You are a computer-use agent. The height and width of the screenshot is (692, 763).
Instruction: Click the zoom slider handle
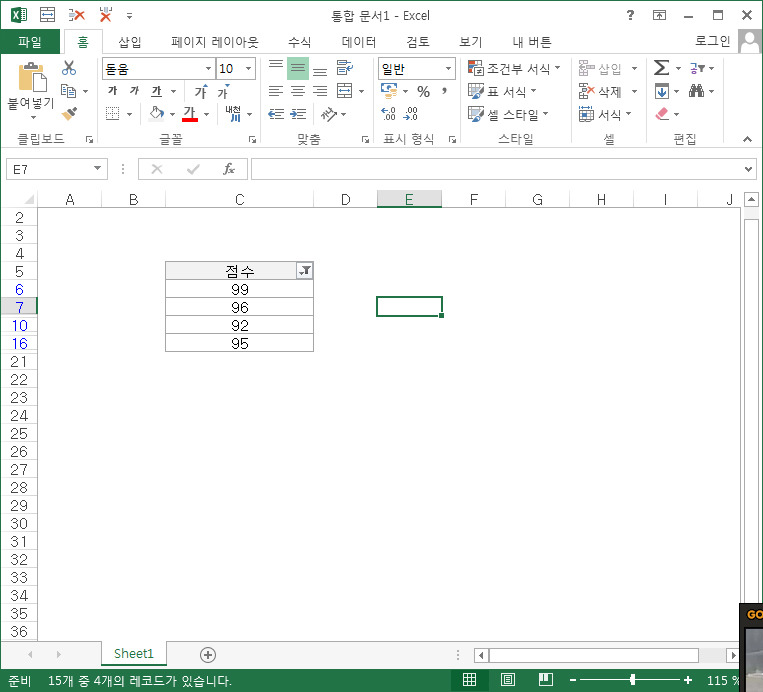(633, 680)
